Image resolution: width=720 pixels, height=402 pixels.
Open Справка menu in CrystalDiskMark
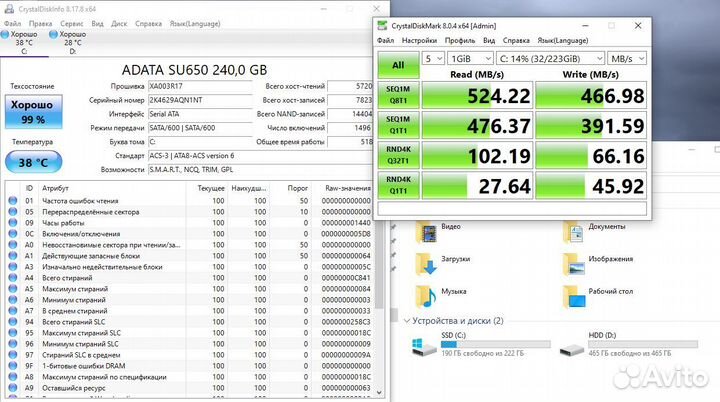point(516,40)
